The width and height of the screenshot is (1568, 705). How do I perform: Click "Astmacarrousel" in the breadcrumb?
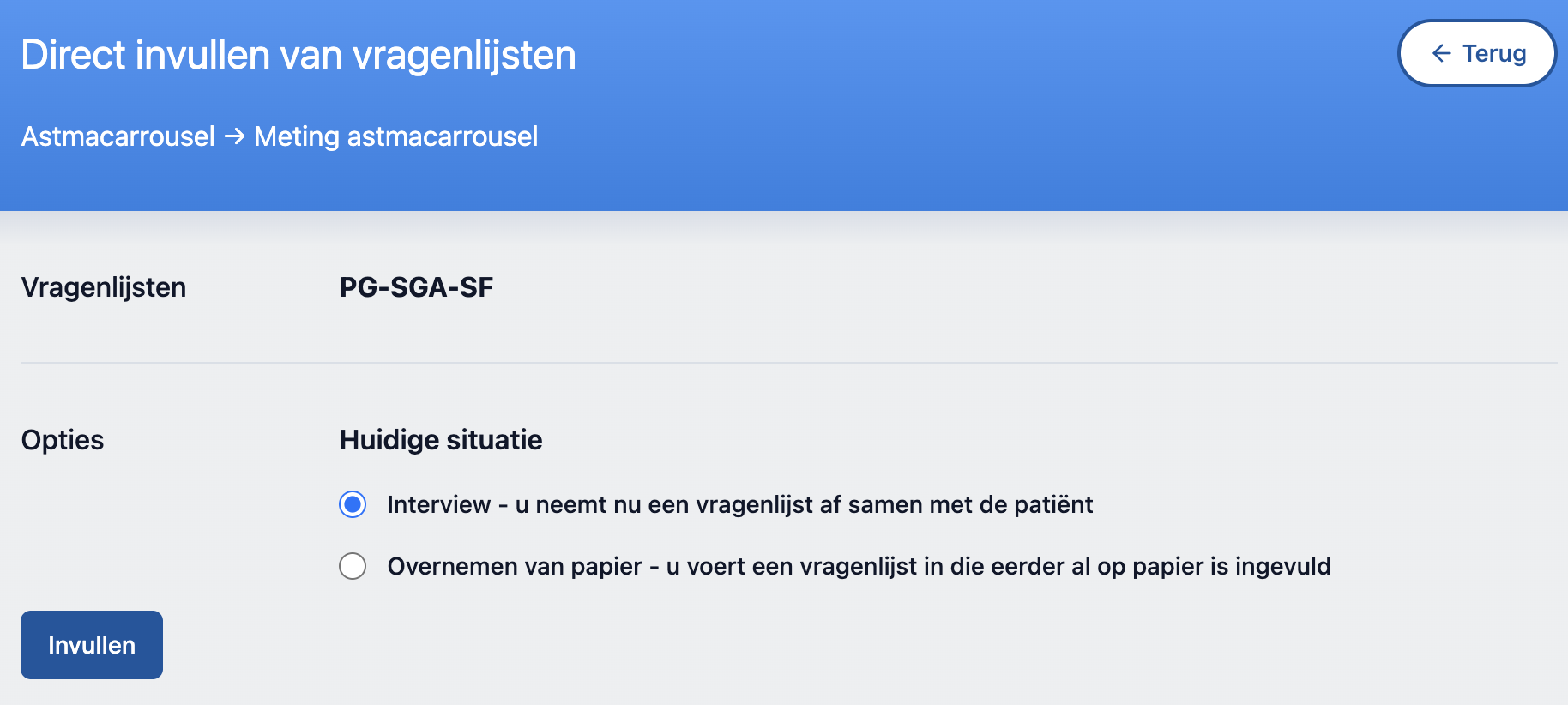pos(118,136)
